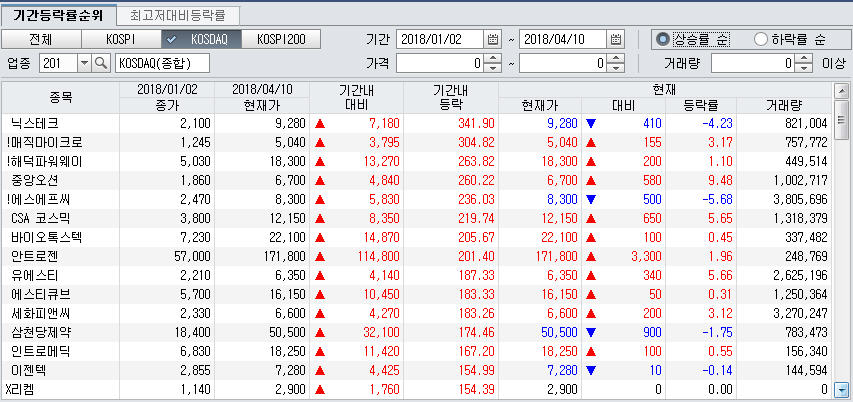Choose the KOSPI200 market button
Viewport: 853px width, 402px height.
click(x=281, y=39)
